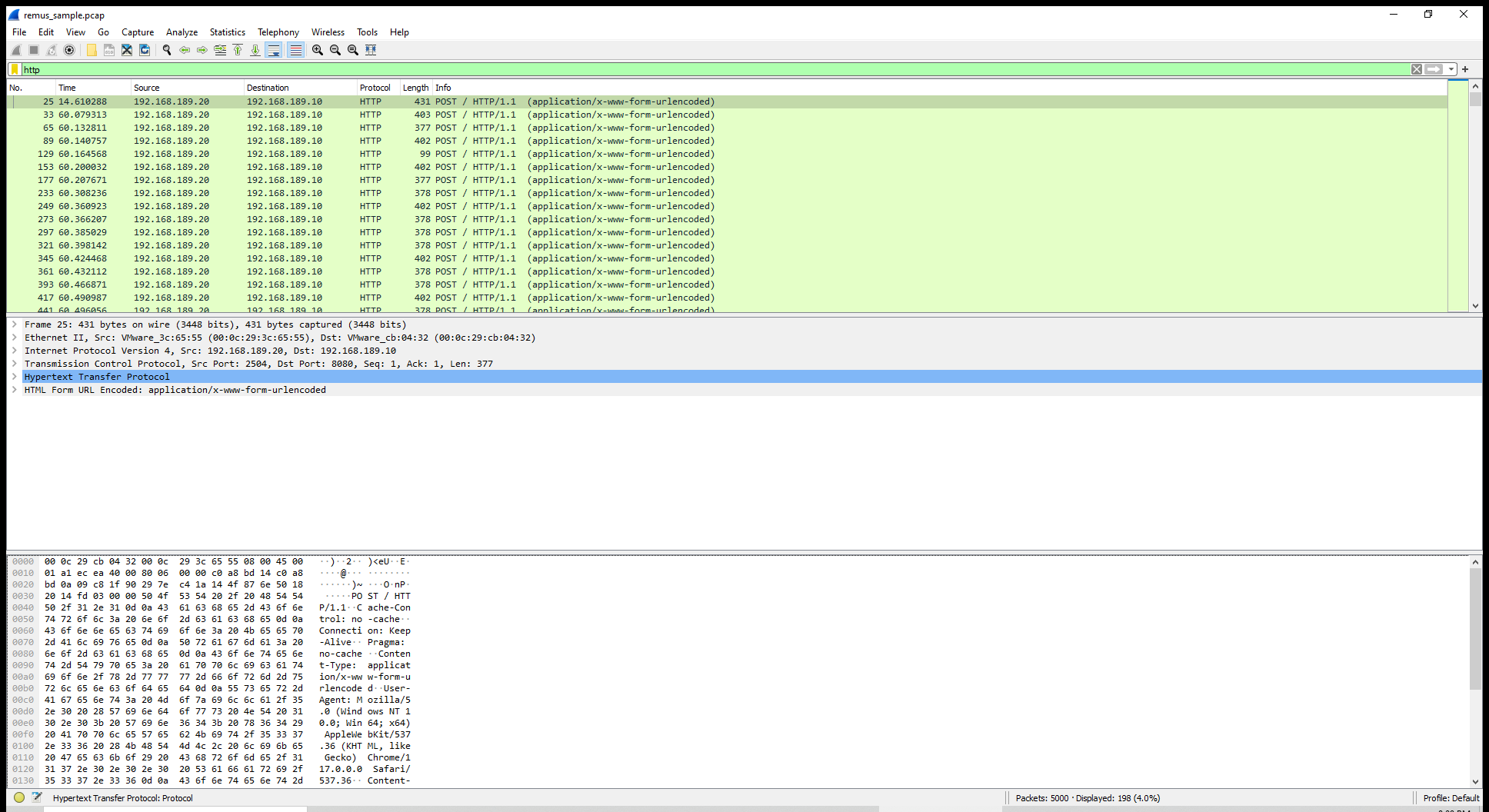1489x812 pixels.
Task: Expand the Transmission Control Protocol details
Action: [14, 364]
